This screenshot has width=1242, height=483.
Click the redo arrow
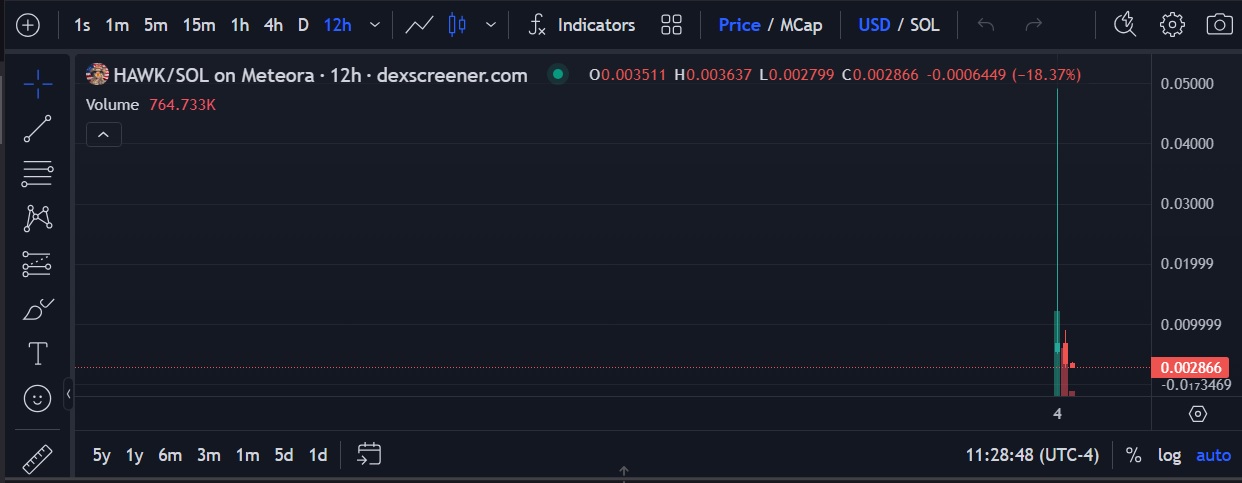[1034, 25]
